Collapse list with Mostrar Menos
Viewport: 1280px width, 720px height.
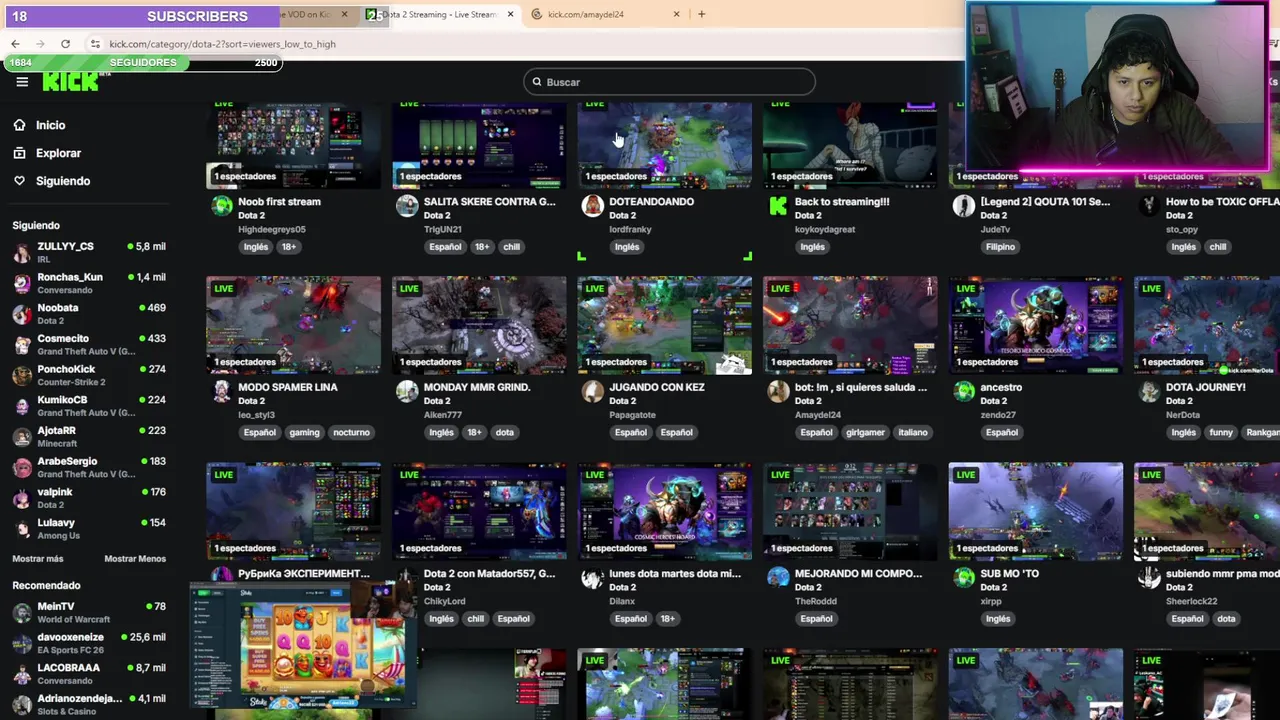pyautogui.click(x=135, y=559)
